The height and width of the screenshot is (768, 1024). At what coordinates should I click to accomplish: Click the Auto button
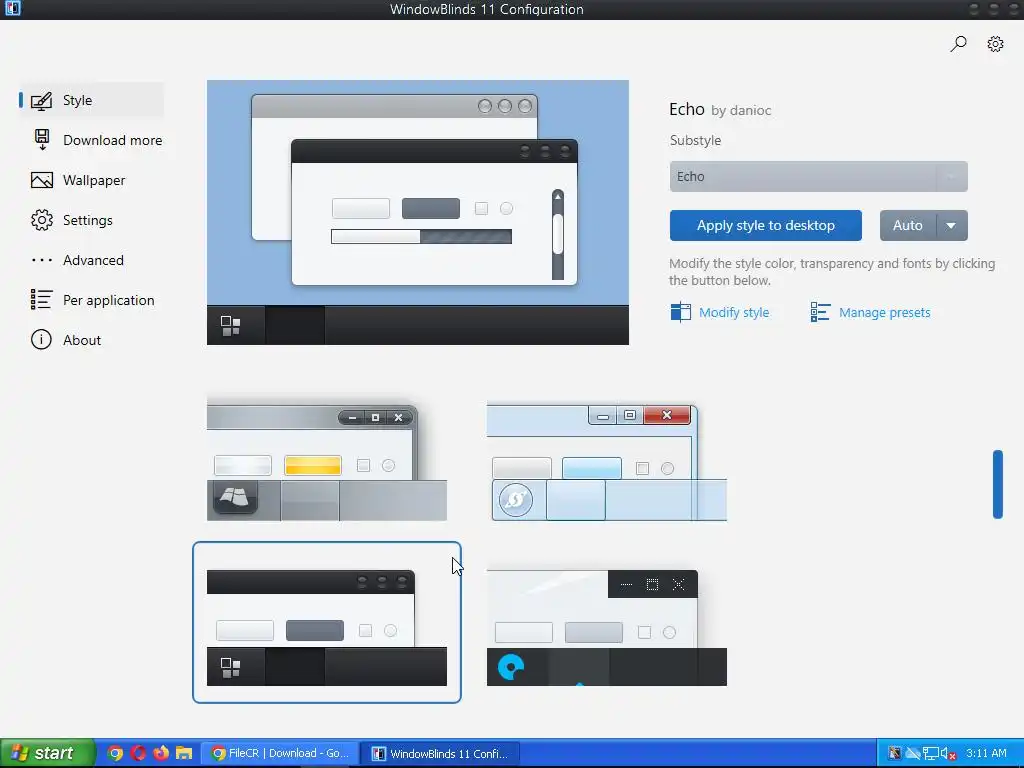point(908,225)
